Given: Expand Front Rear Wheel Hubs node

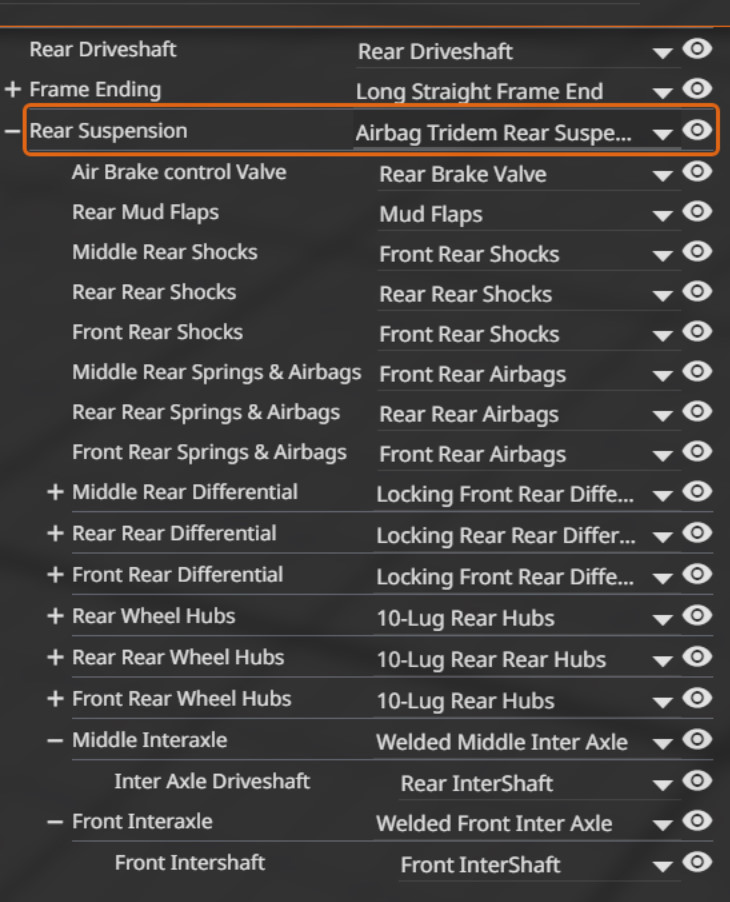Looking at the screenshot, I should [55, 698].
